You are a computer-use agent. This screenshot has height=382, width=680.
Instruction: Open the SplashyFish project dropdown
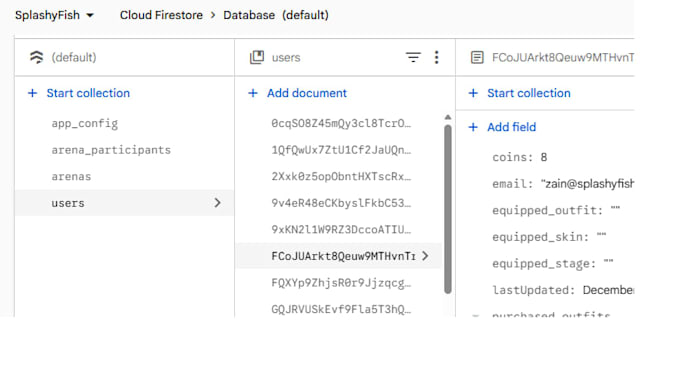54,15
